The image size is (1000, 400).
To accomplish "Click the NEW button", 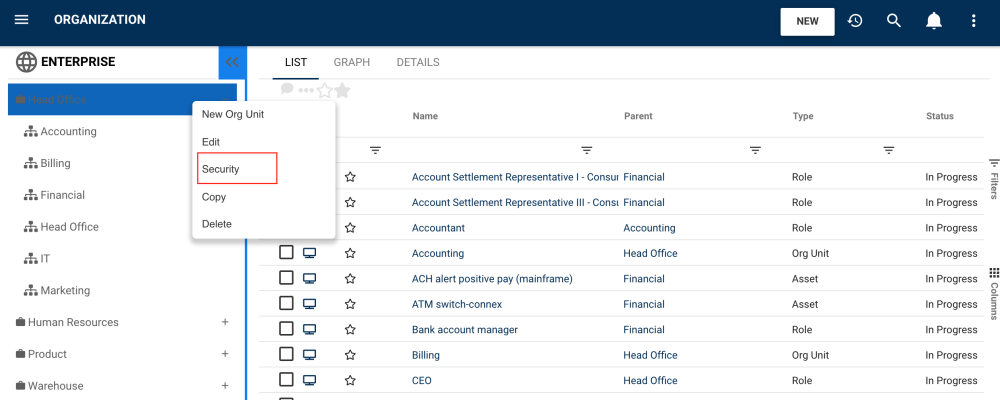I will point(807,21).
